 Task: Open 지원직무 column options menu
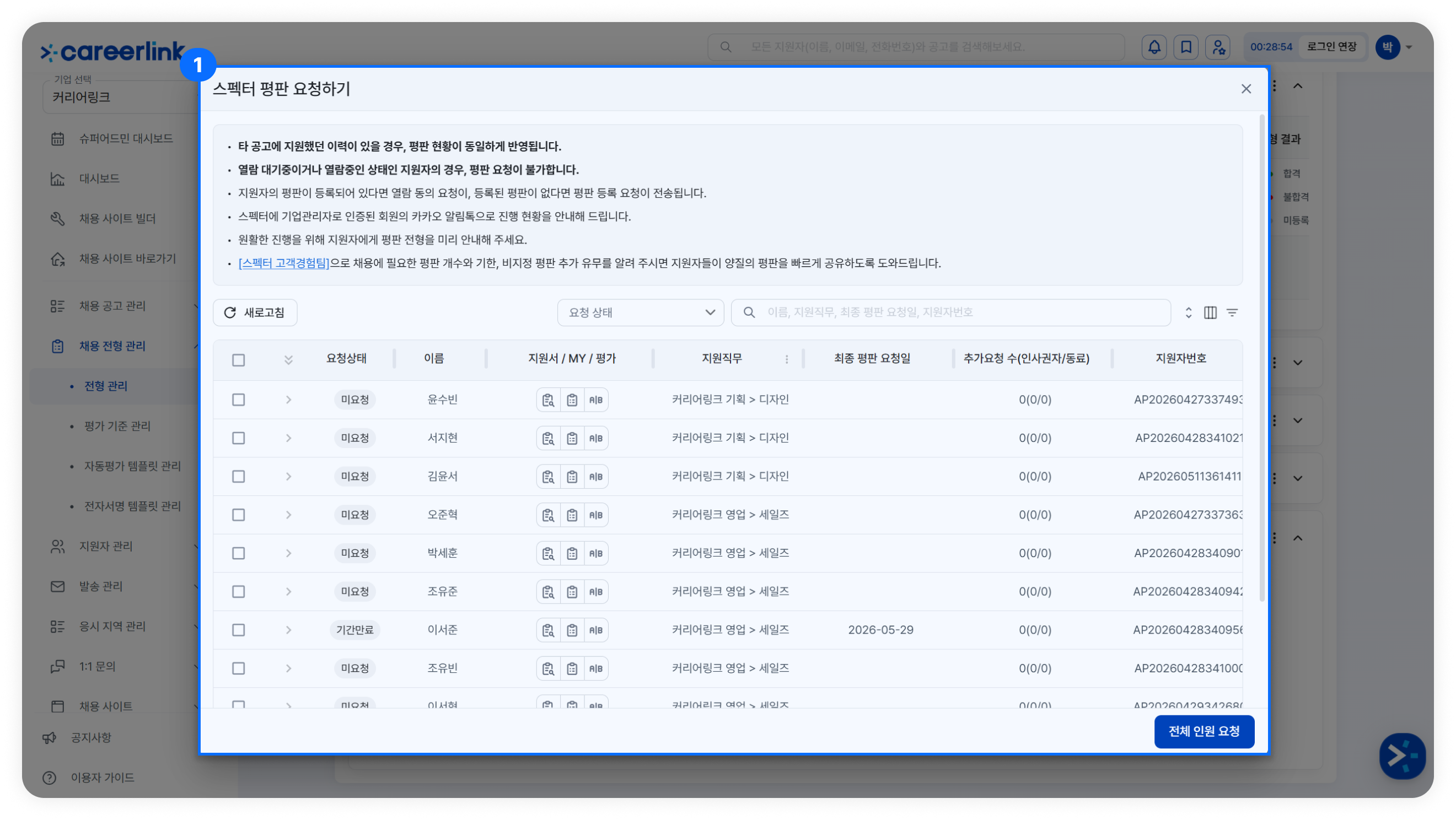[787, 359]
